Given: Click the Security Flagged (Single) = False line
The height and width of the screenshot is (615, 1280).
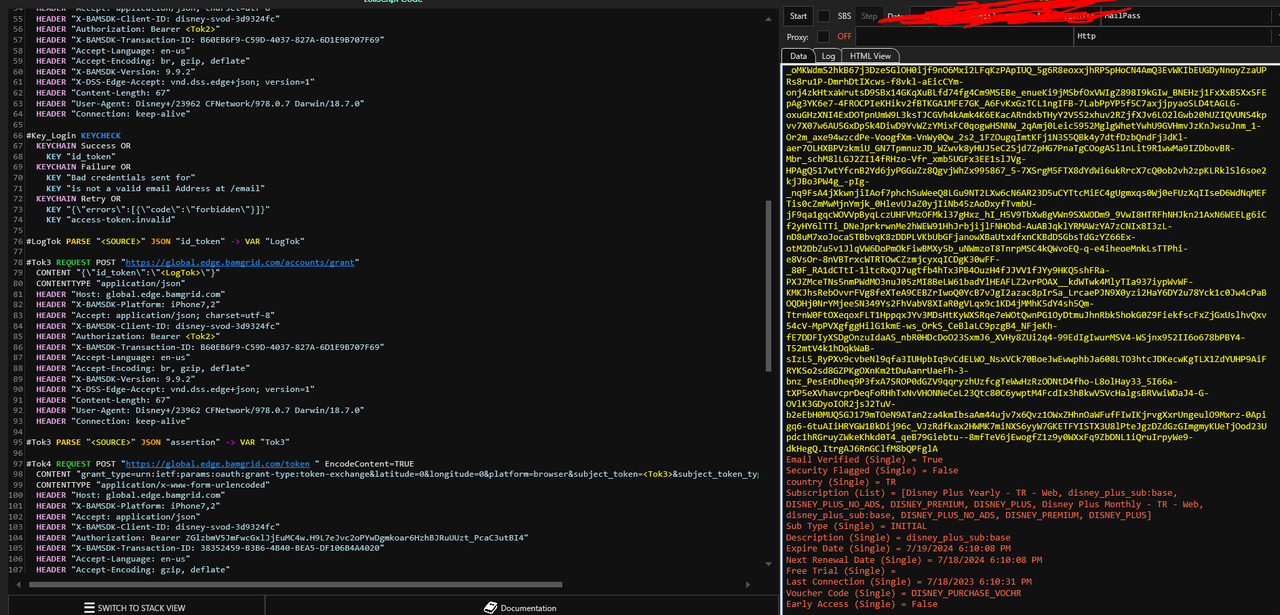Looking at the screenshot, I should point(872,471).
